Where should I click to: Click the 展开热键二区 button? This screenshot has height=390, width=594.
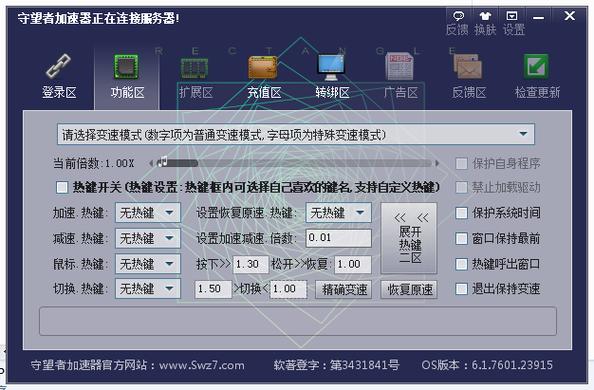coord(409,238)
